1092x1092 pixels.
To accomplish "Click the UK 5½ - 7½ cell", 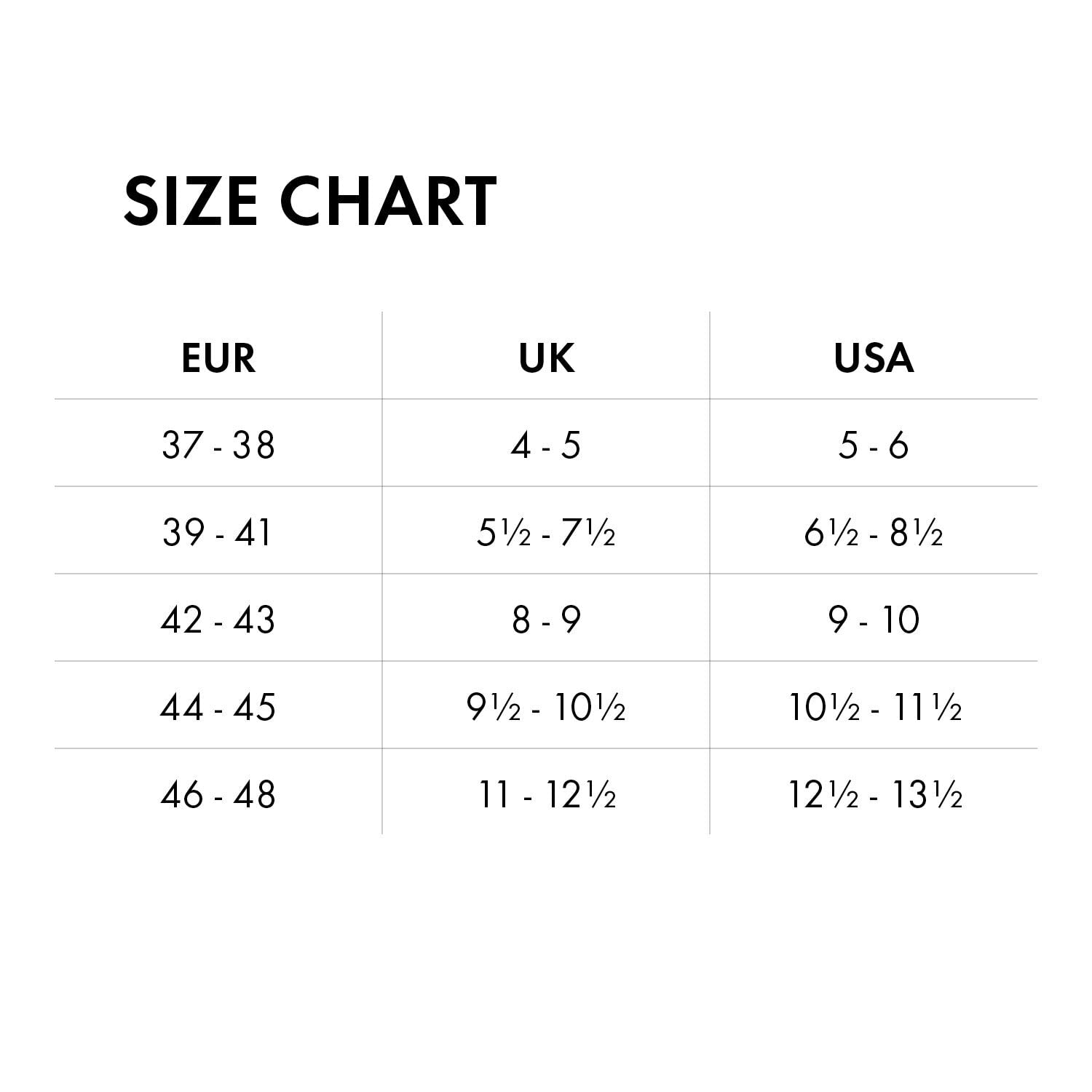I will click(546, 532).
